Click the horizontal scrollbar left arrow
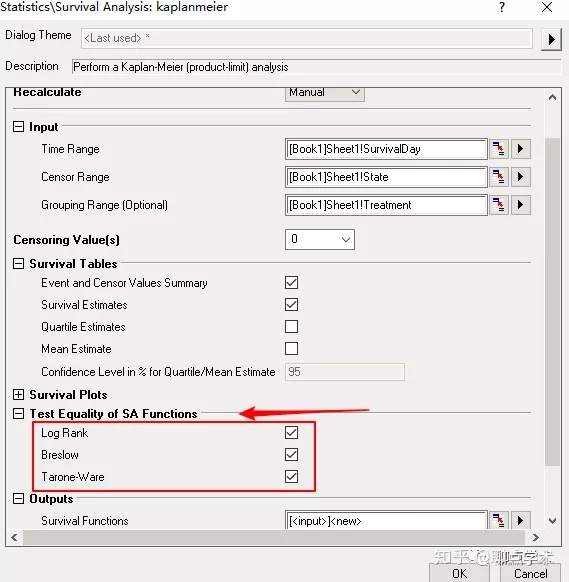Image resolution: width=569 pixels, height=582 pixels. click(x=14, y=537)
